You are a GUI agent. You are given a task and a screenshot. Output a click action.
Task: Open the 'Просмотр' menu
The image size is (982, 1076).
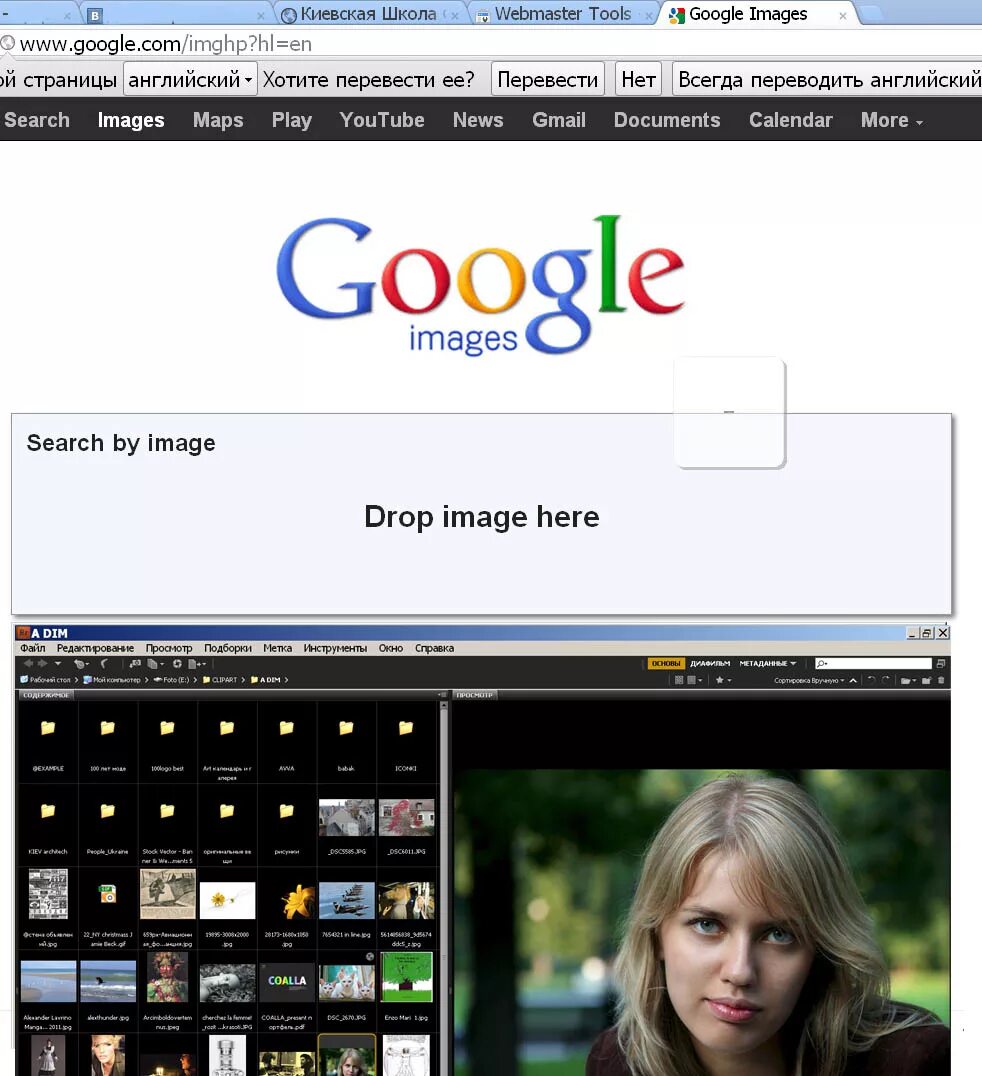click(169, 648)
